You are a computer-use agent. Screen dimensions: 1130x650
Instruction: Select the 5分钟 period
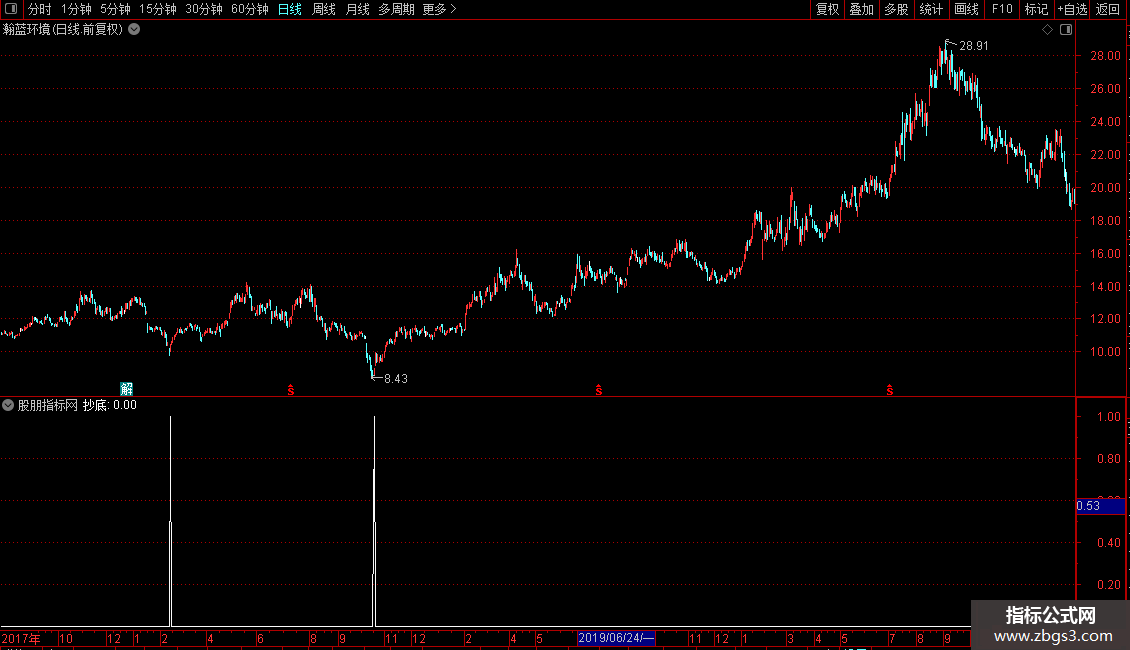click(115, 9)
